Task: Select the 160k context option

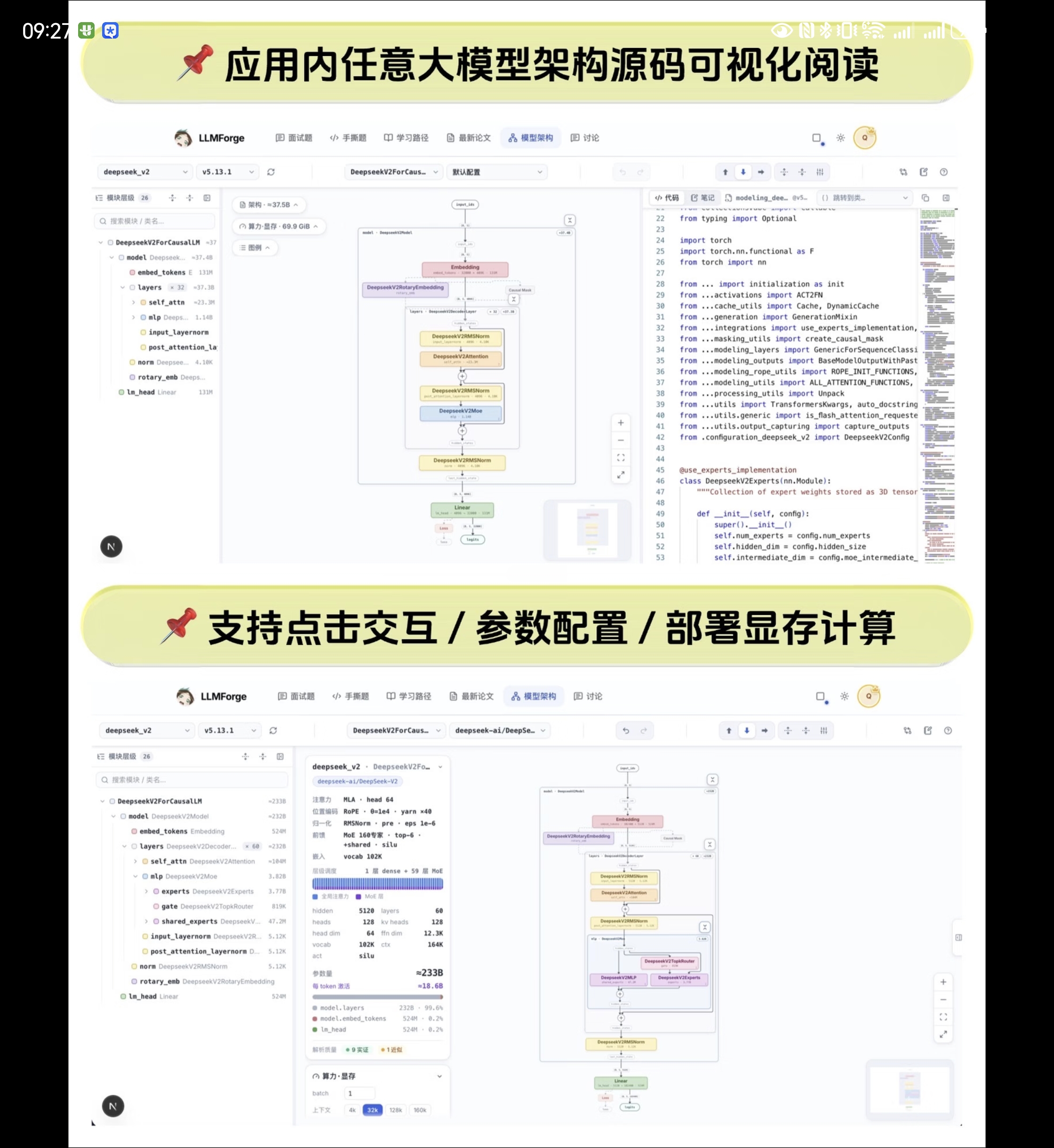Action: [x=420, y=1110]
